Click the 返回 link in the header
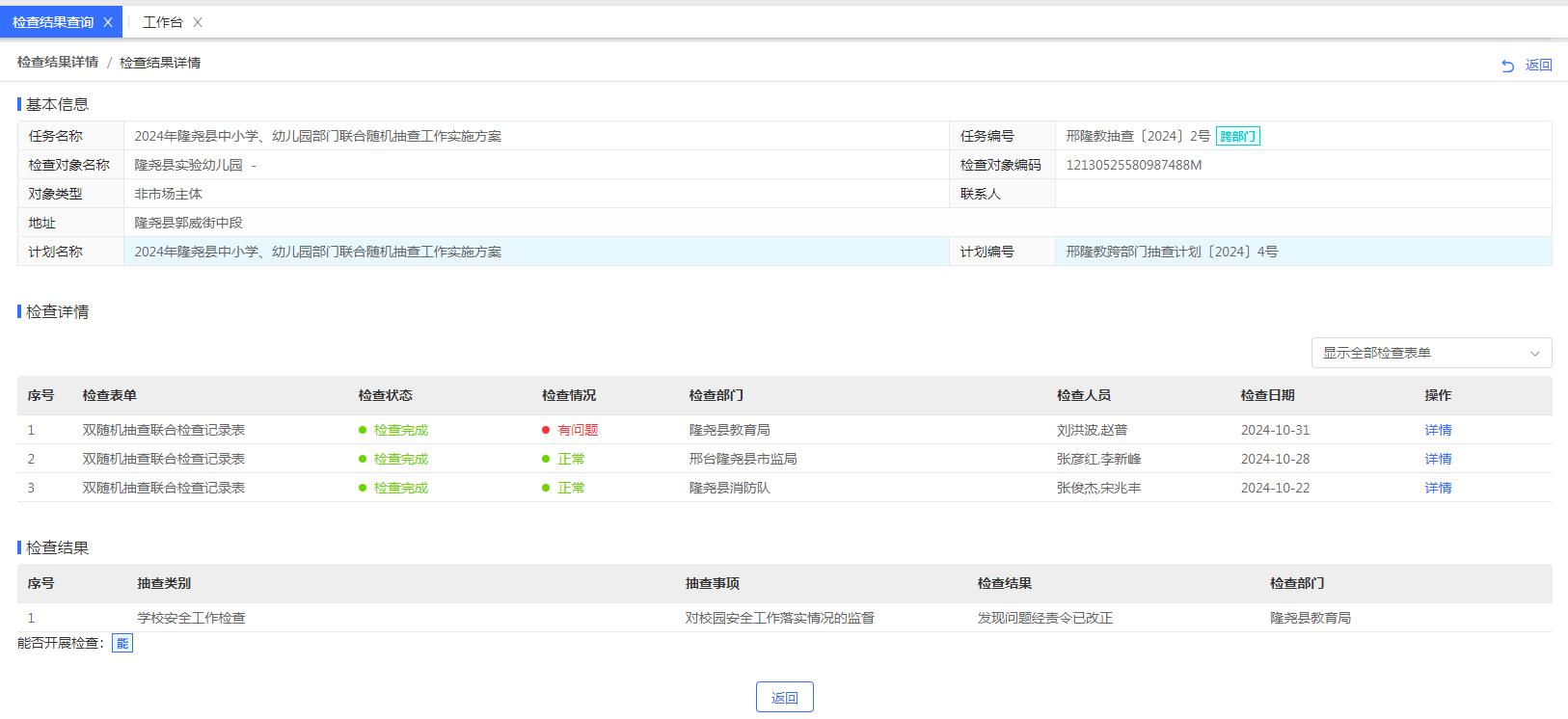Screen dimensions: 1568x719 coord(1538,66)
